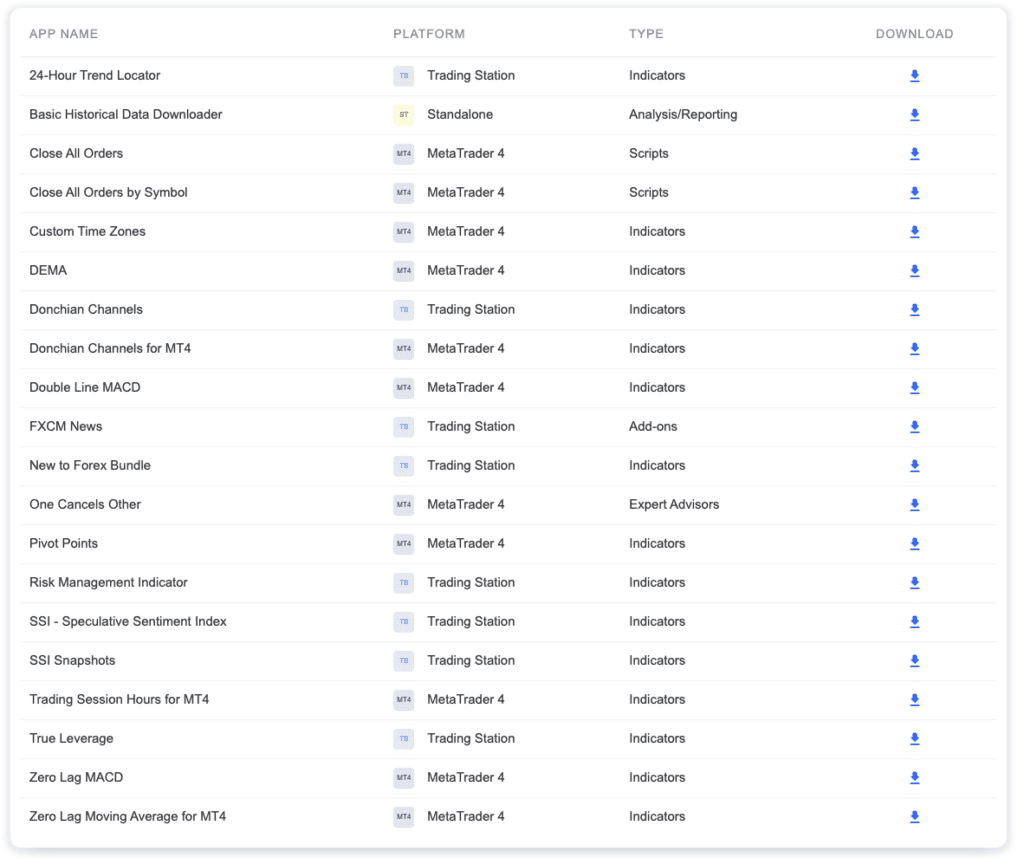Click the True Leverage app name
Viewport: 1024px width, 858px height.
(71, 739)
